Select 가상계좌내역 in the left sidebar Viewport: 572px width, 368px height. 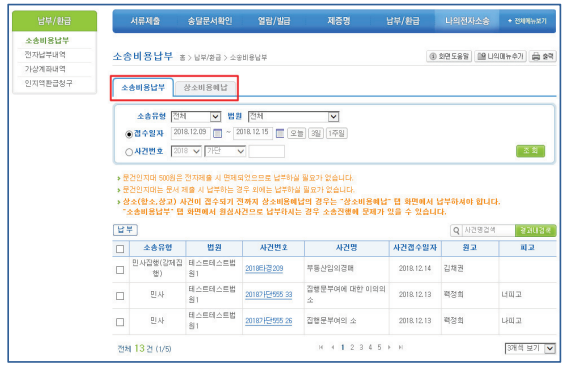(x=45, y=69)
